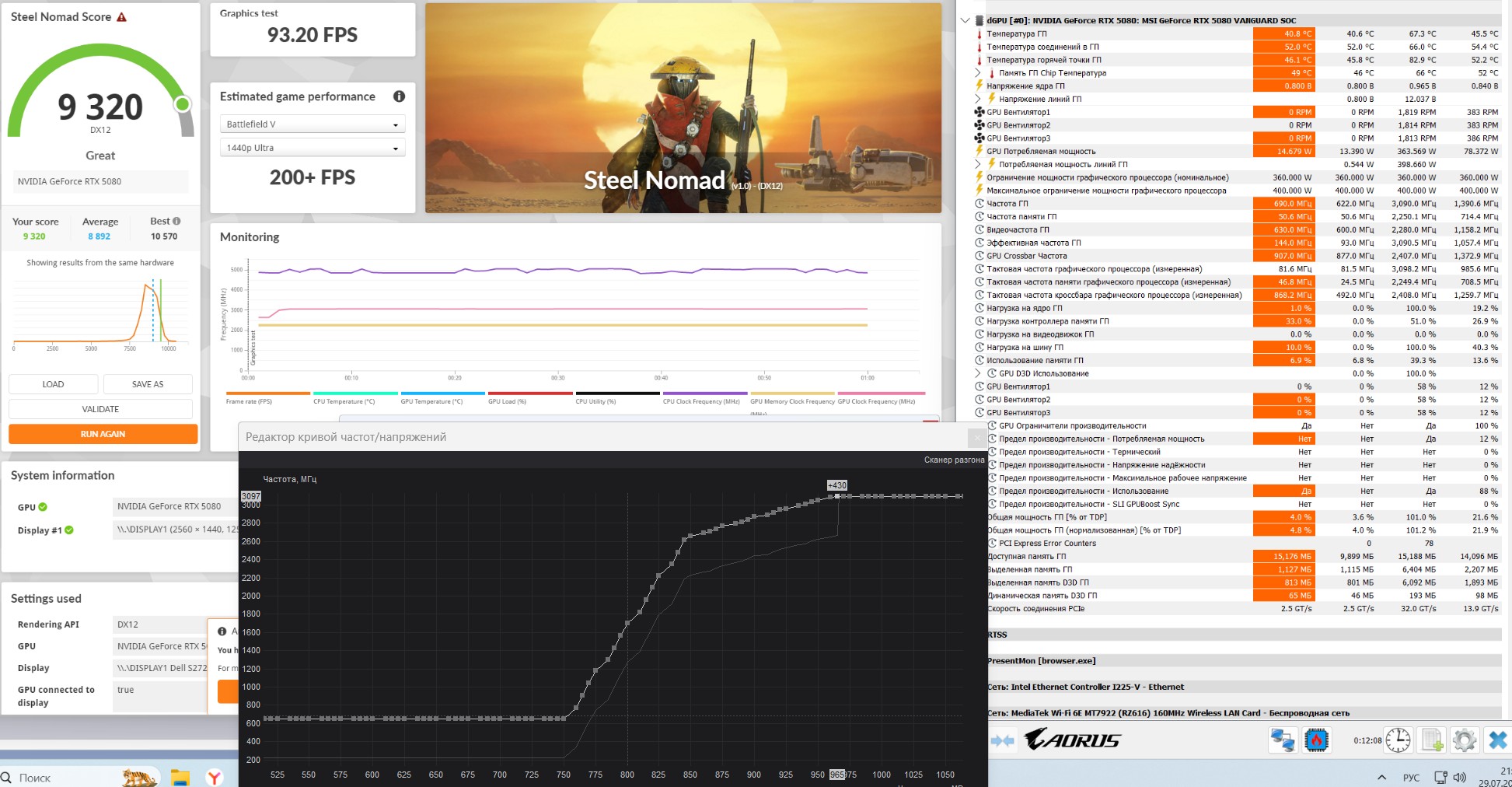1512x787 pixels.
Task: Collapse the dGPU [#0] NVIDIA GeForce RTX 5080 group
Action: [x=965, y=21]
